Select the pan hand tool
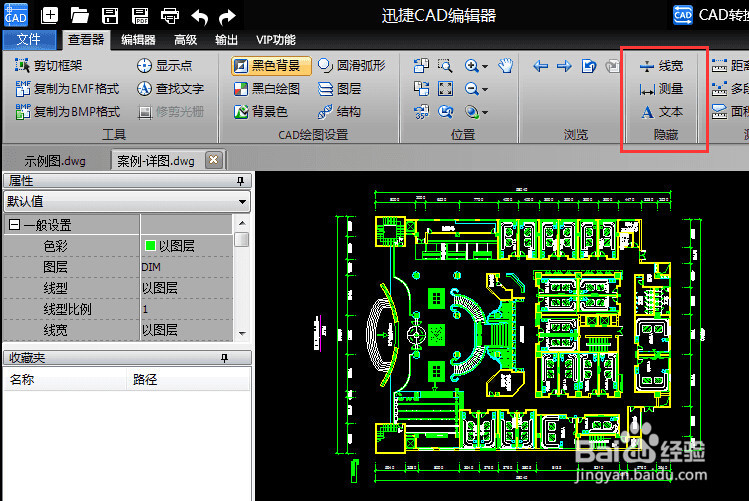 [505, 65]
